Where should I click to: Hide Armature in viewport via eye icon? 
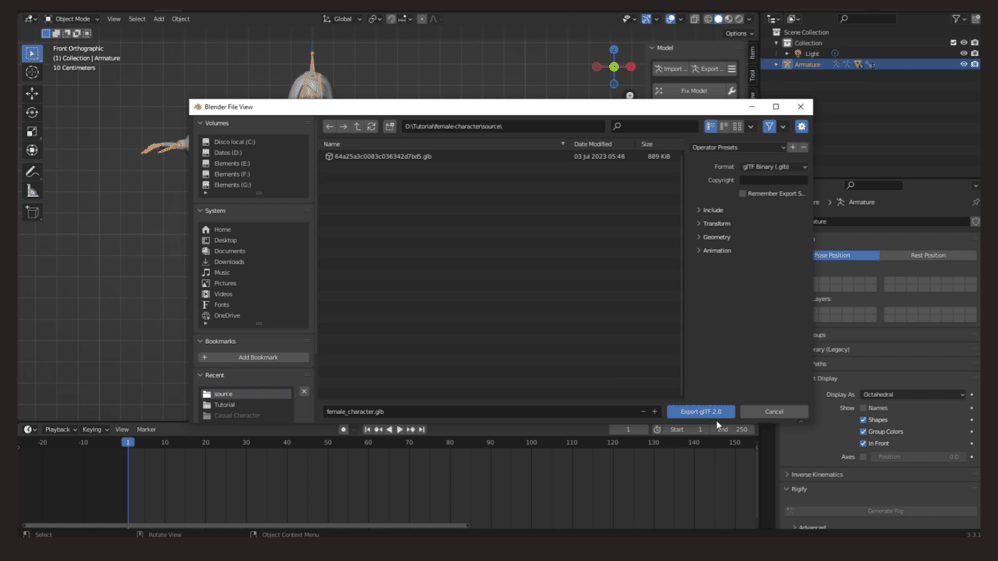(964, 64)
